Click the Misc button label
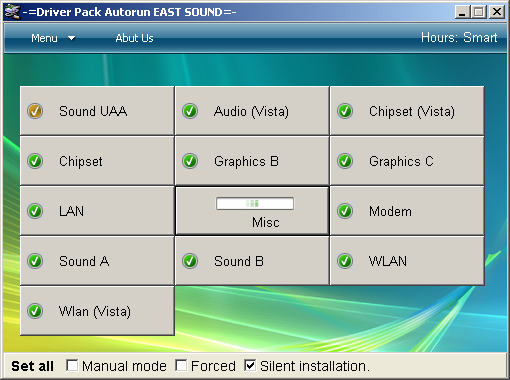 point(266,222)
